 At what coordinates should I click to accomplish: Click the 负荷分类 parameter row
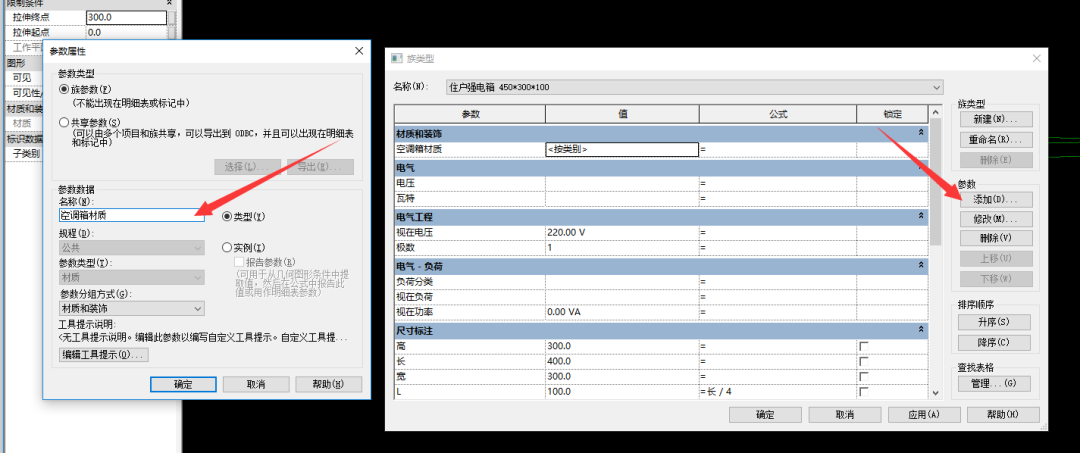click(x=661, y=282)
